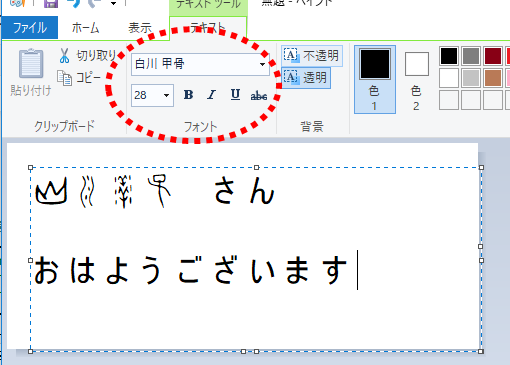Click the text さん in the text box
The height and width of the screenshot is (365, 510).
click(244, 191)
